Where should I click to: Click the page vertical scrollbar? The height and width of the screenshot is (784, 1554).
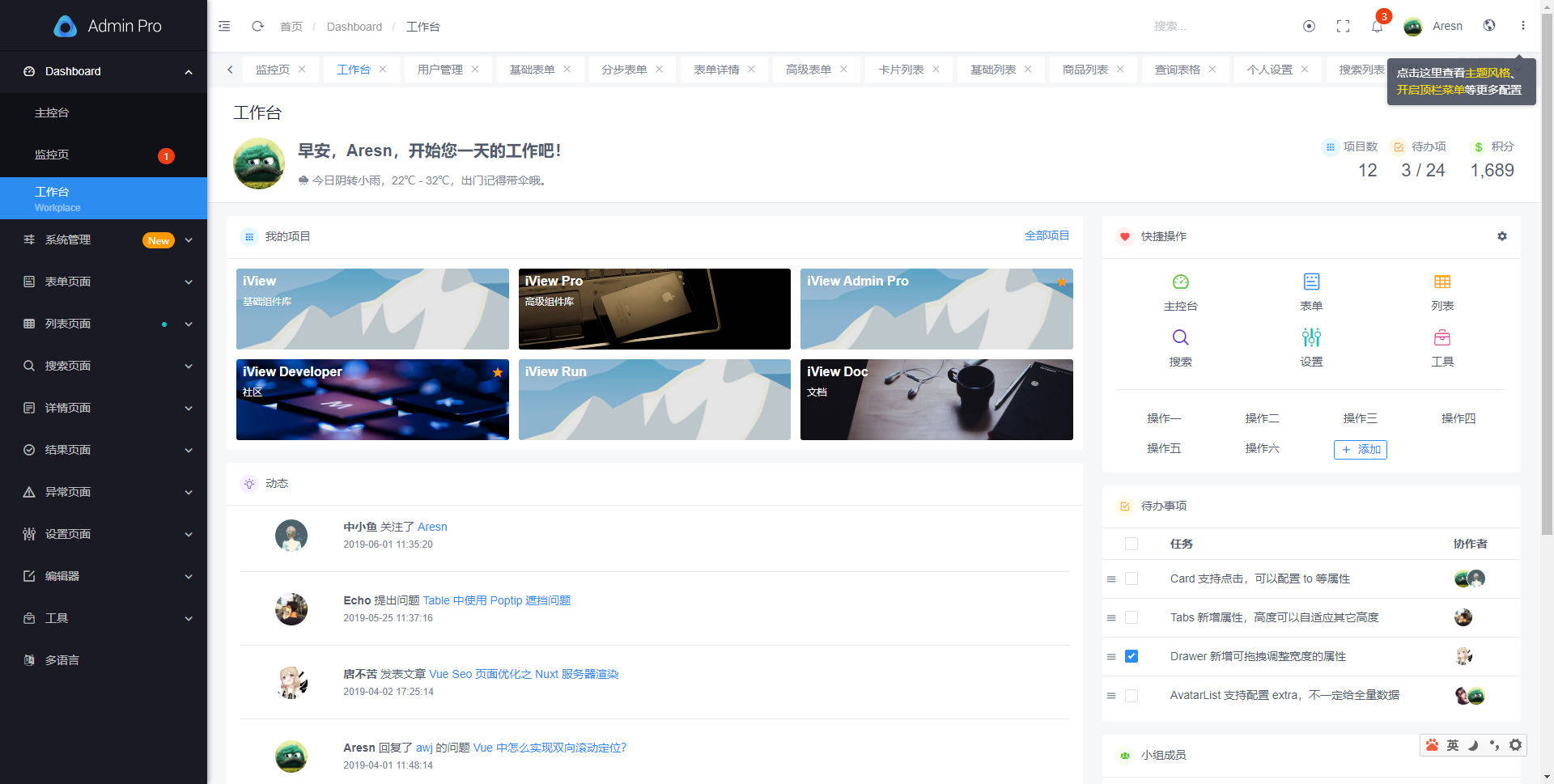(1547, 275)
